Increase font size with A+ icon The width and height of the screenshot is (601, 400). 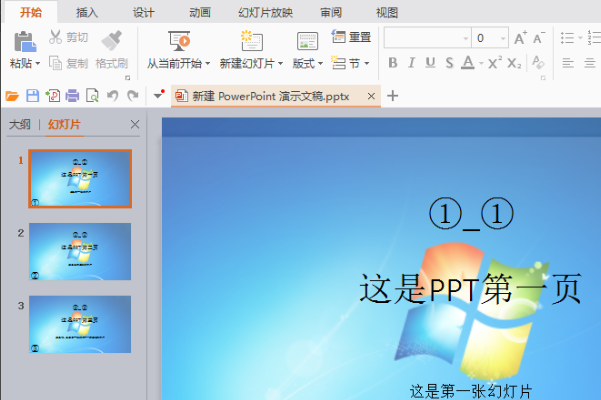(521, 38)
